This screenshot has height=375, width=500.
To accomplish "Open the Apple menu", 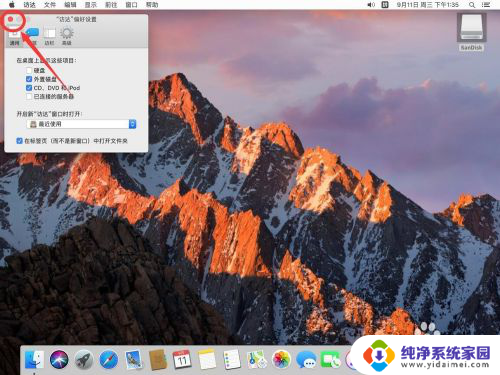I will click(x=12, y=5).
